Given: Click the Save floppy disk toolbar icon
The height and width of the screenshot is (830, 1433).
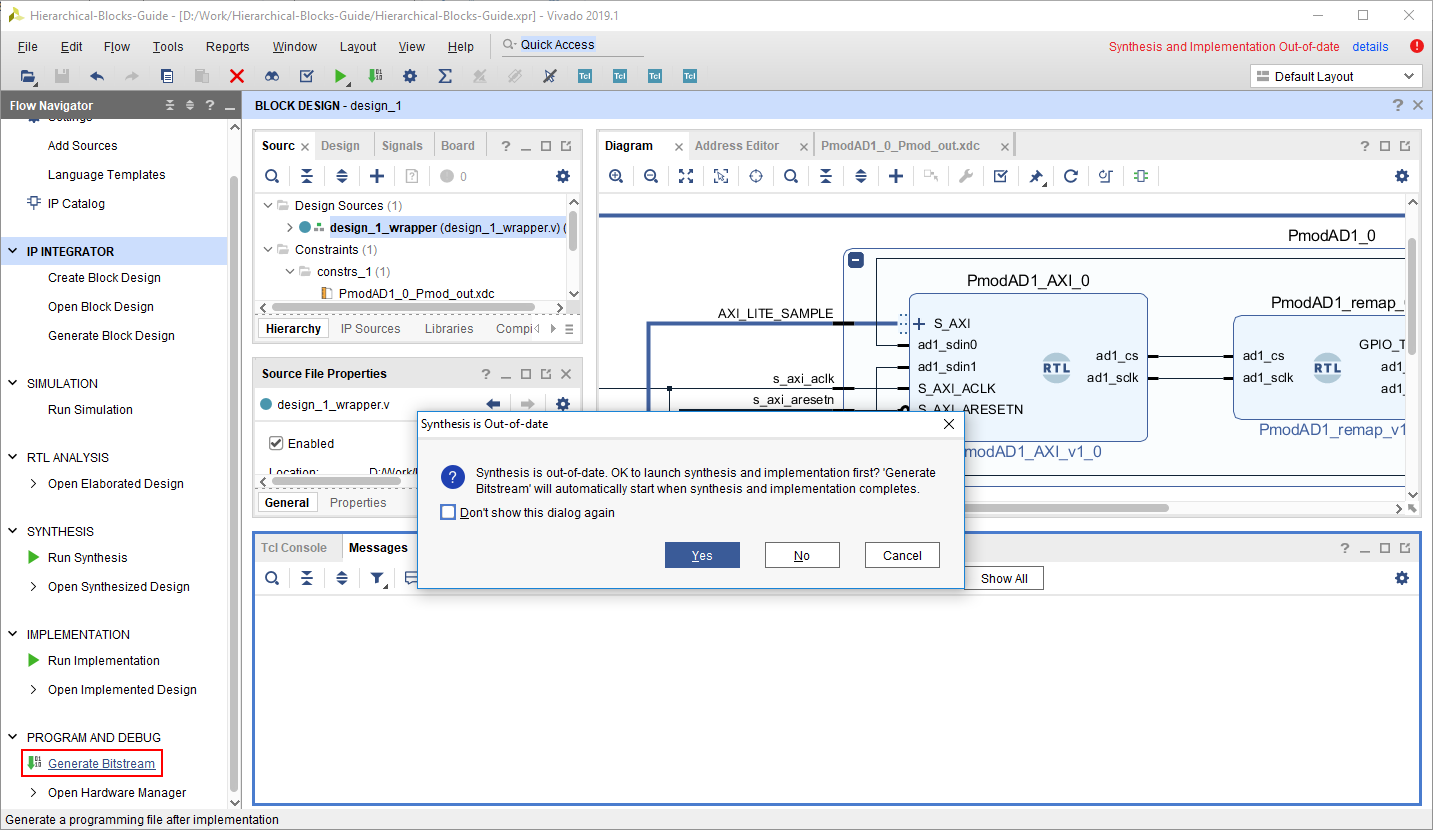Looking at the screenshot, I should click(x=62, y=76).
